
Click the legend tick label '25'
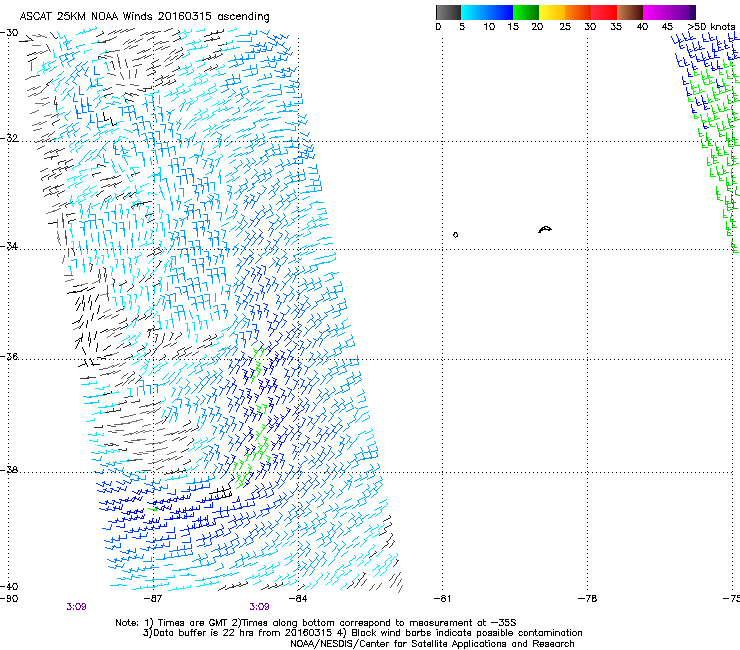click(565, 27)
